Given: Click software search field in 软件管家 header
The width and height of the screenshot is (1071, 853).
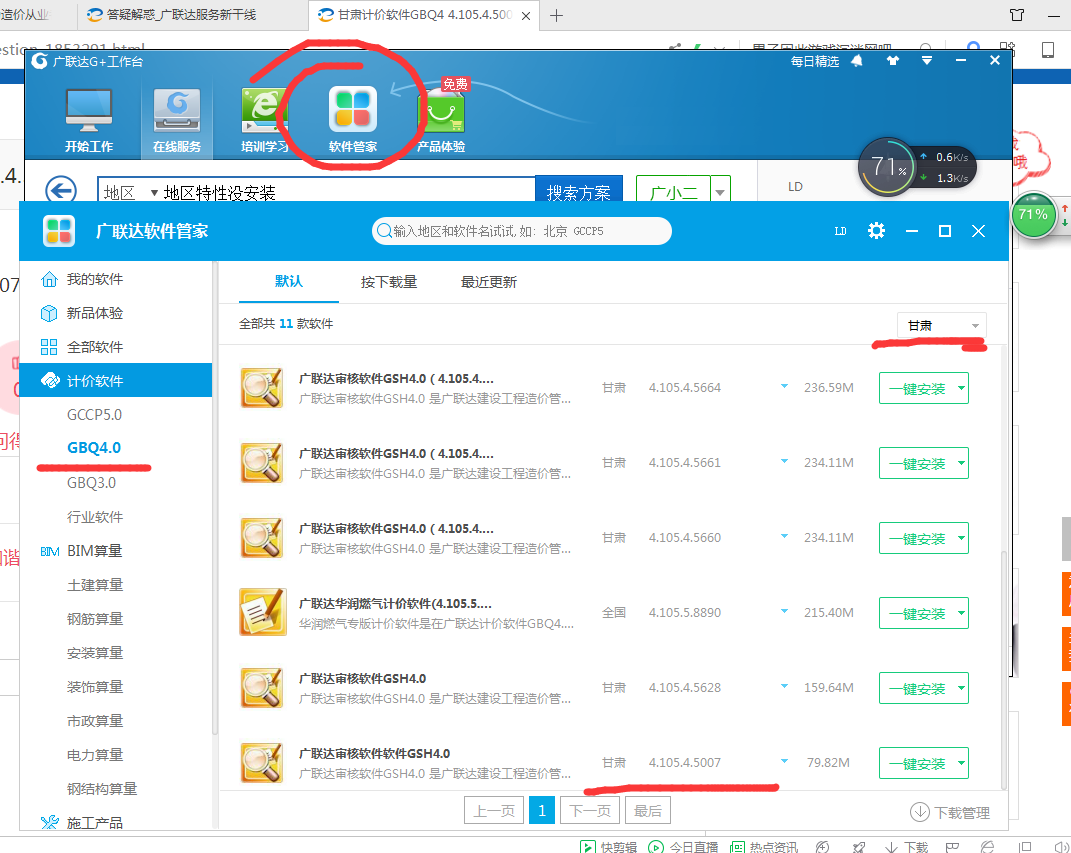Looking at the screenshot, I should [x=522, y=231].
